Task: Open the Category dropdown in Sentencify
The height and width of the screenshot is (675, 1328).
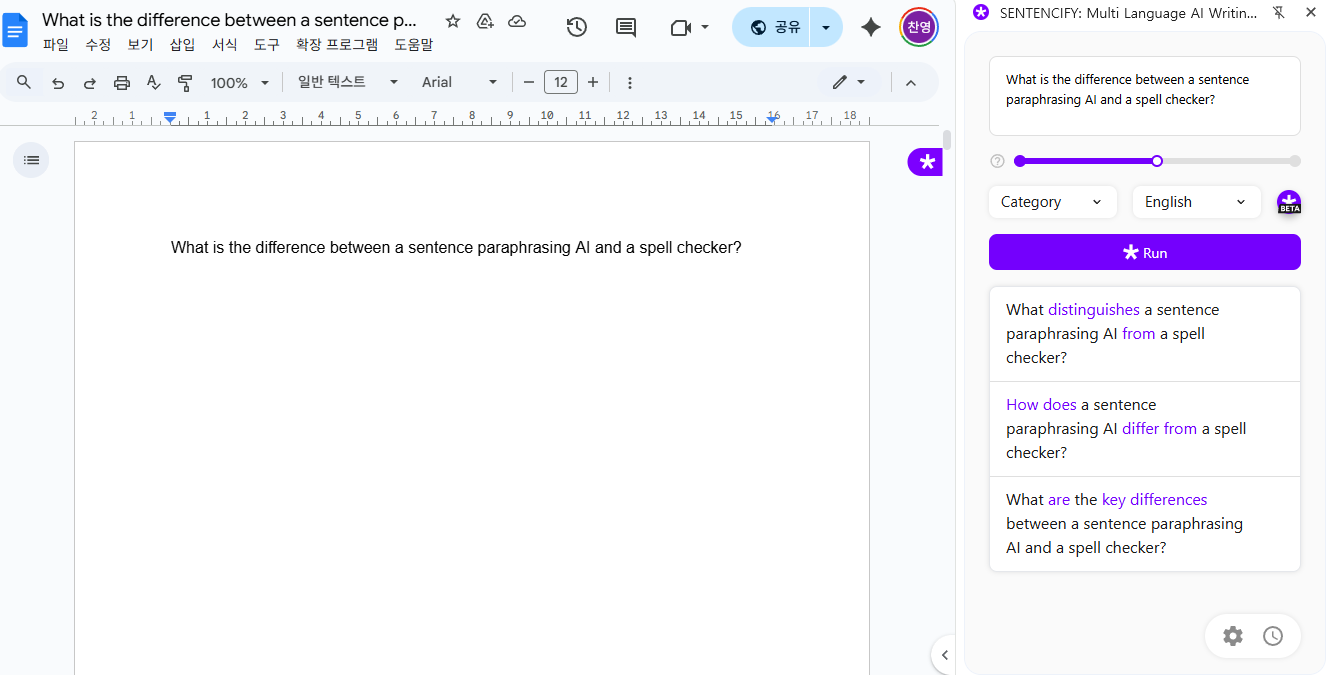Action: (x=1053, y=202)
